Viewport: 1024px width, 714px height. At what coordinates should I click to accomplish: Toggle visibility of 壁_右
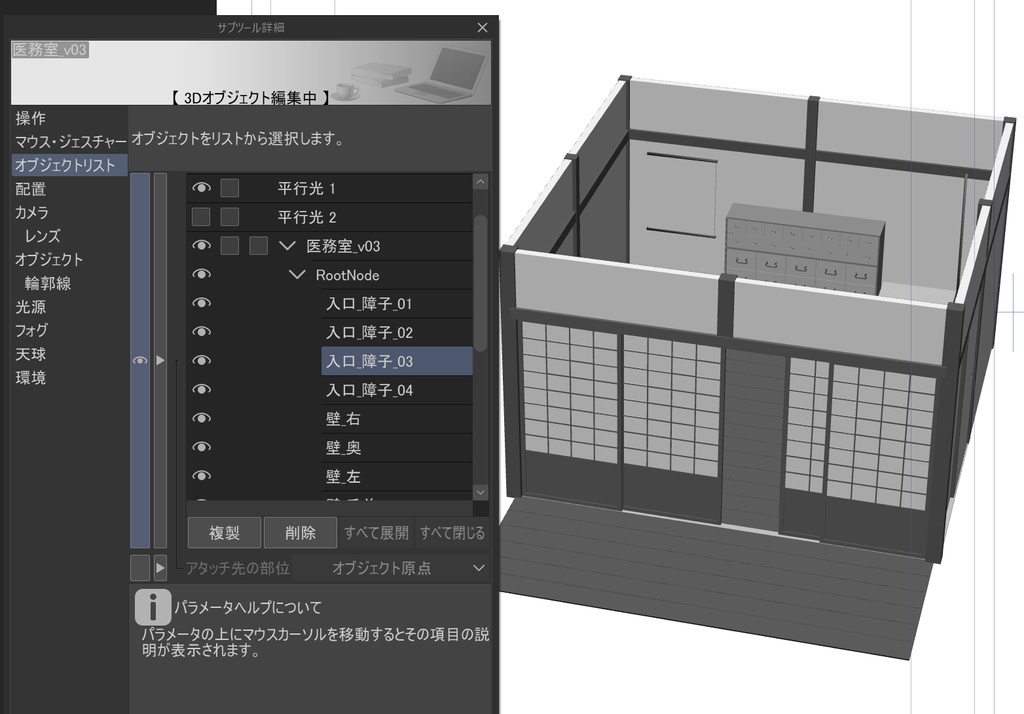point(200,418)
